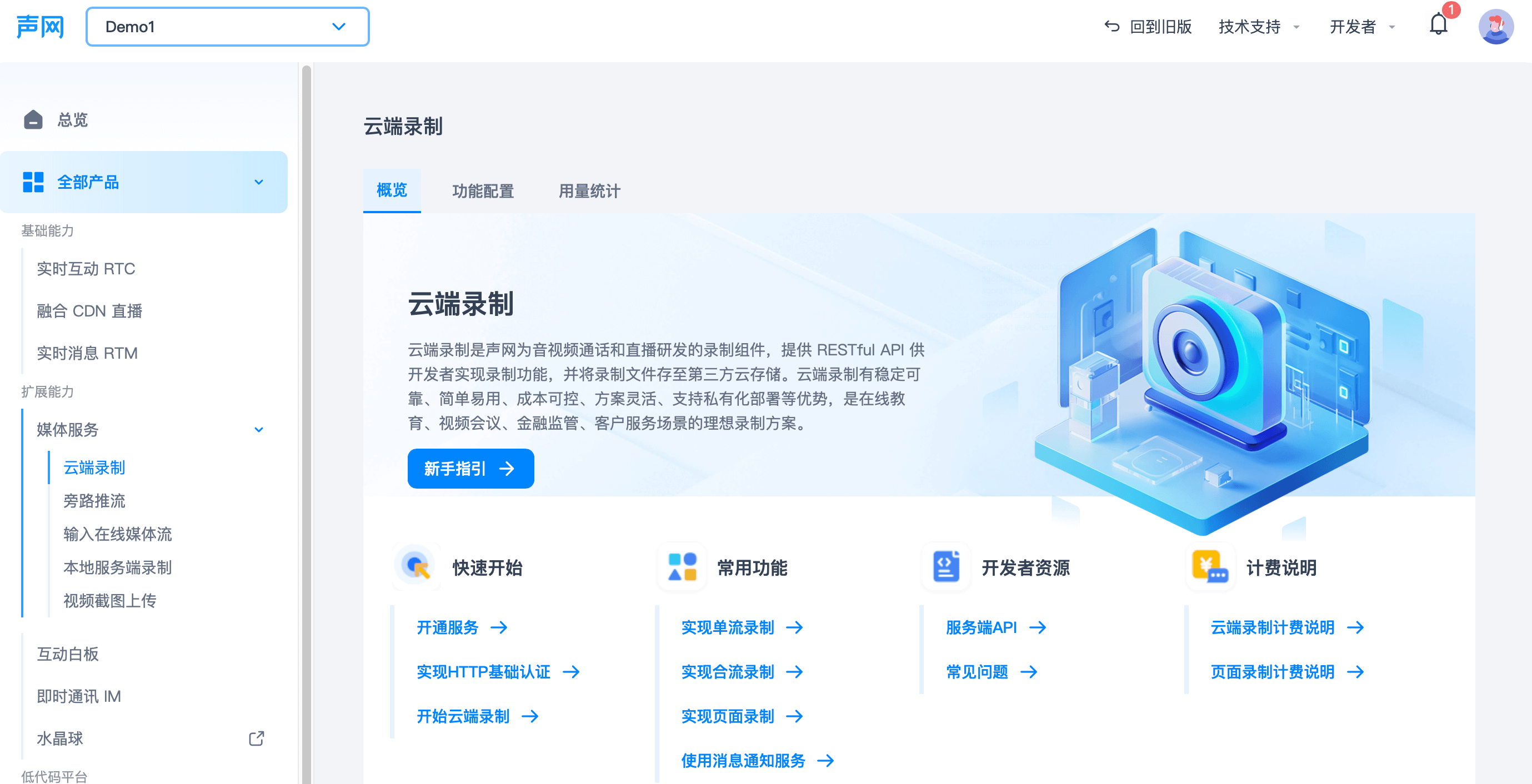Open 水晶球 in sidebar

pyautogui.click(x=60, y=738)
